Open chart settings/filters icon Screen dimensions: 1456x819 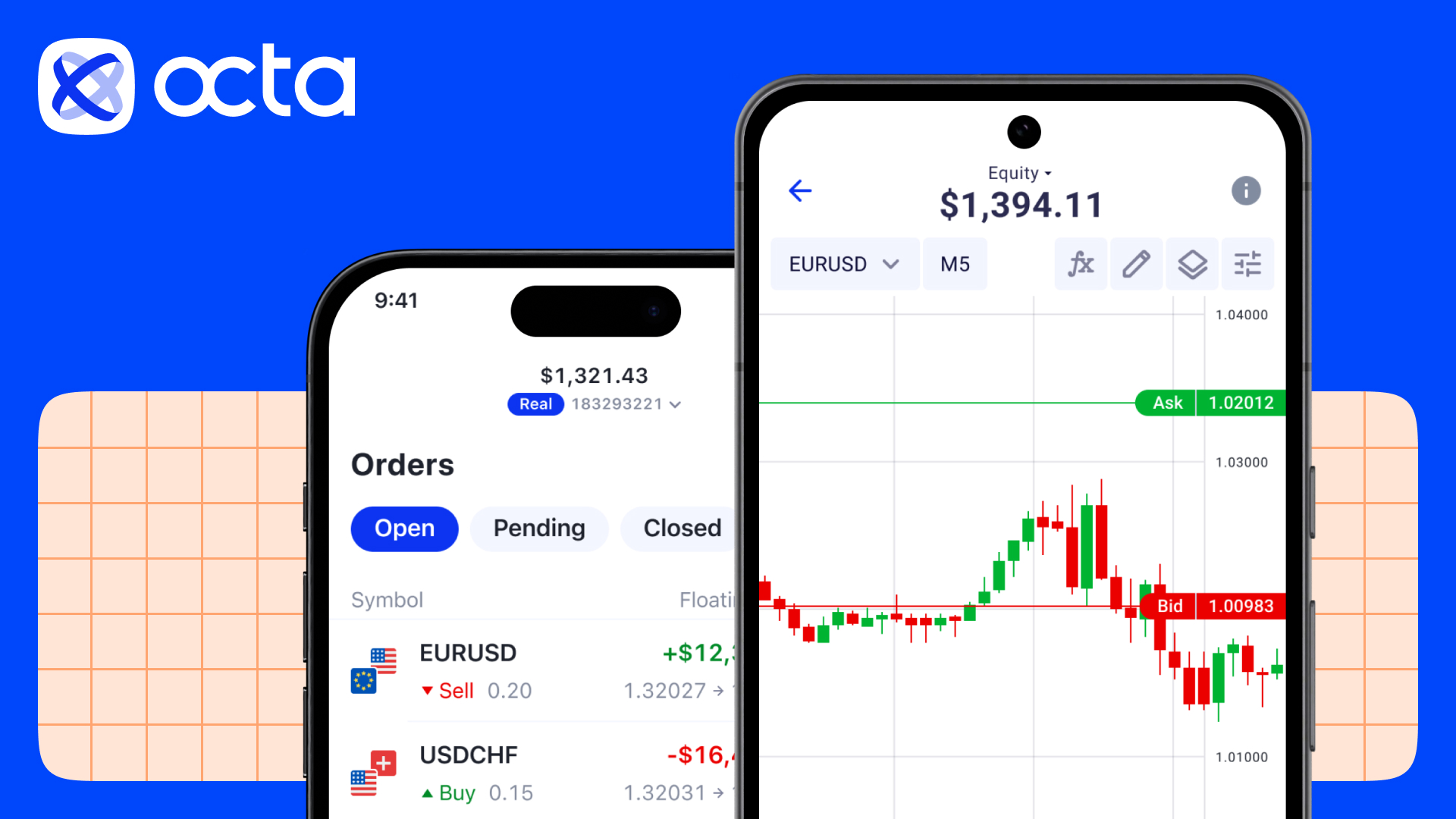[x=1248, y=264]
